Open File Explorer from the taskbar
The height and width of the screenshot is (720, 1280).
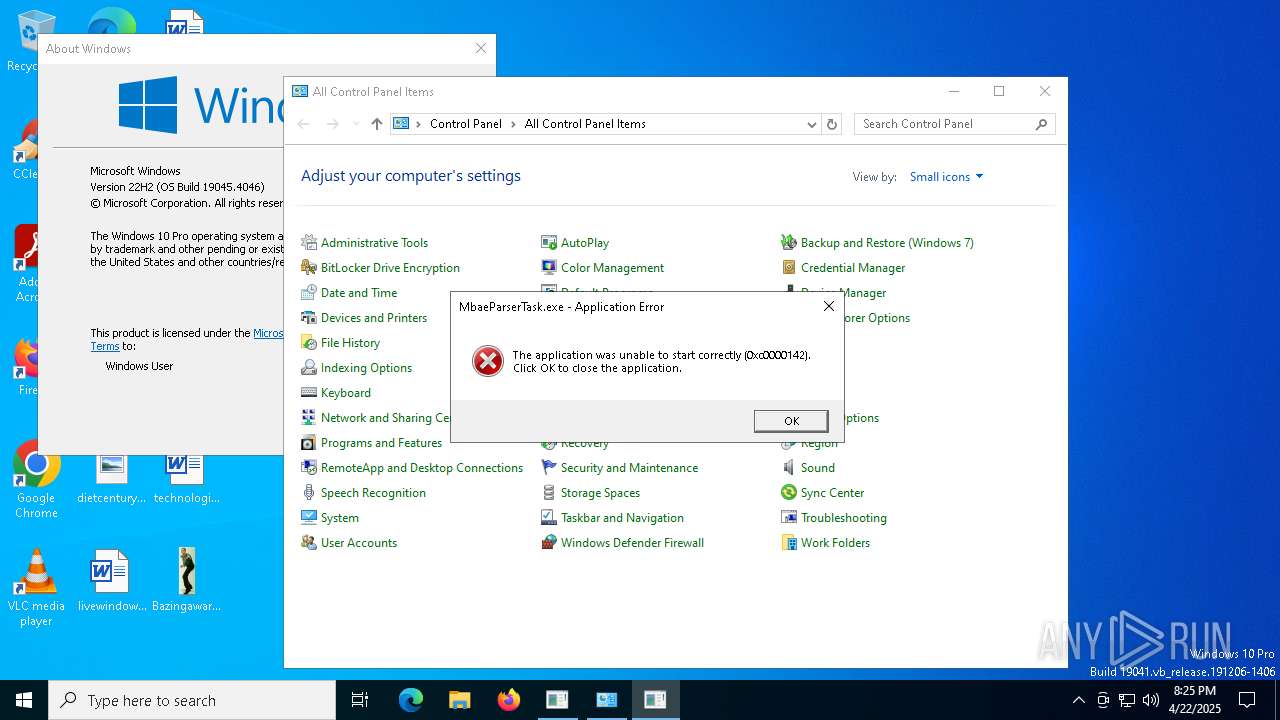click(x=459, y=700)
